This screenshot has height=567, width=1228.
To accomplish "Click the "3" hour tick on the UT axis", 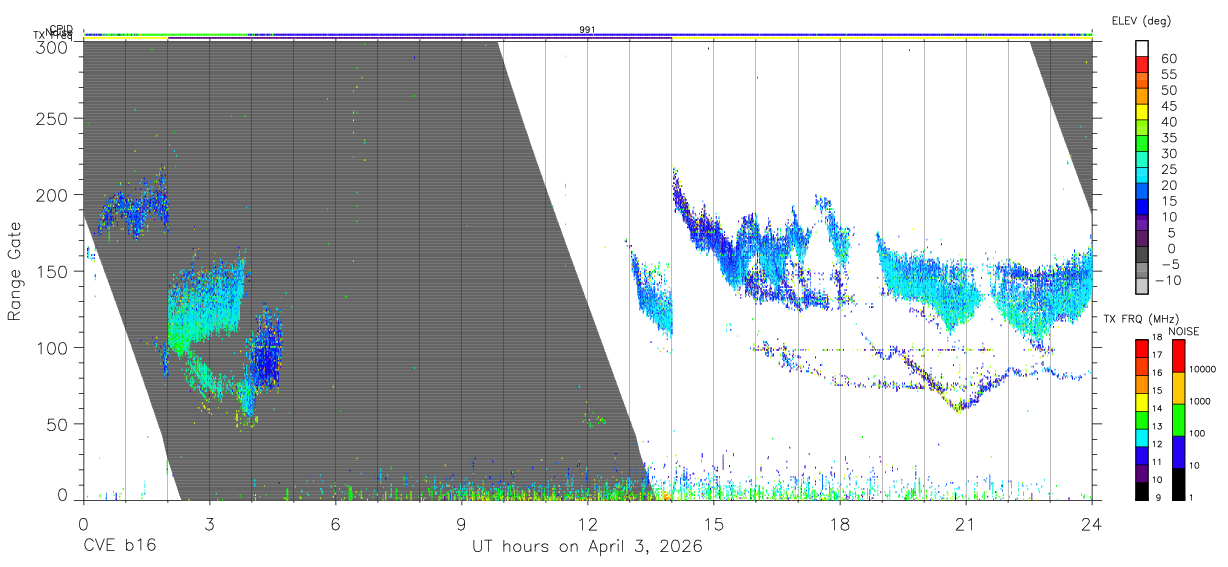I will coord(209,523).
